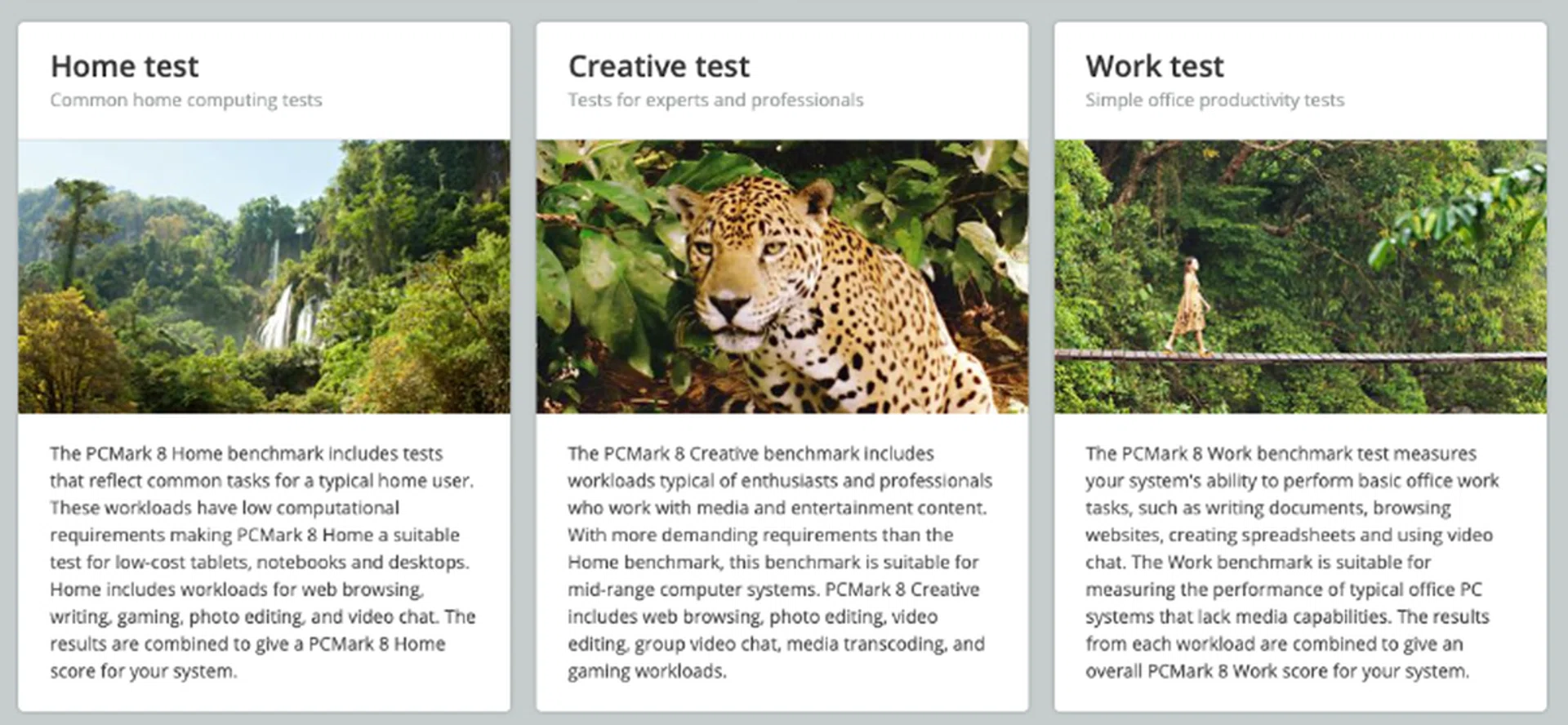
Task: Click the Home benchmark description paragraph
Action: click(261, 562)
